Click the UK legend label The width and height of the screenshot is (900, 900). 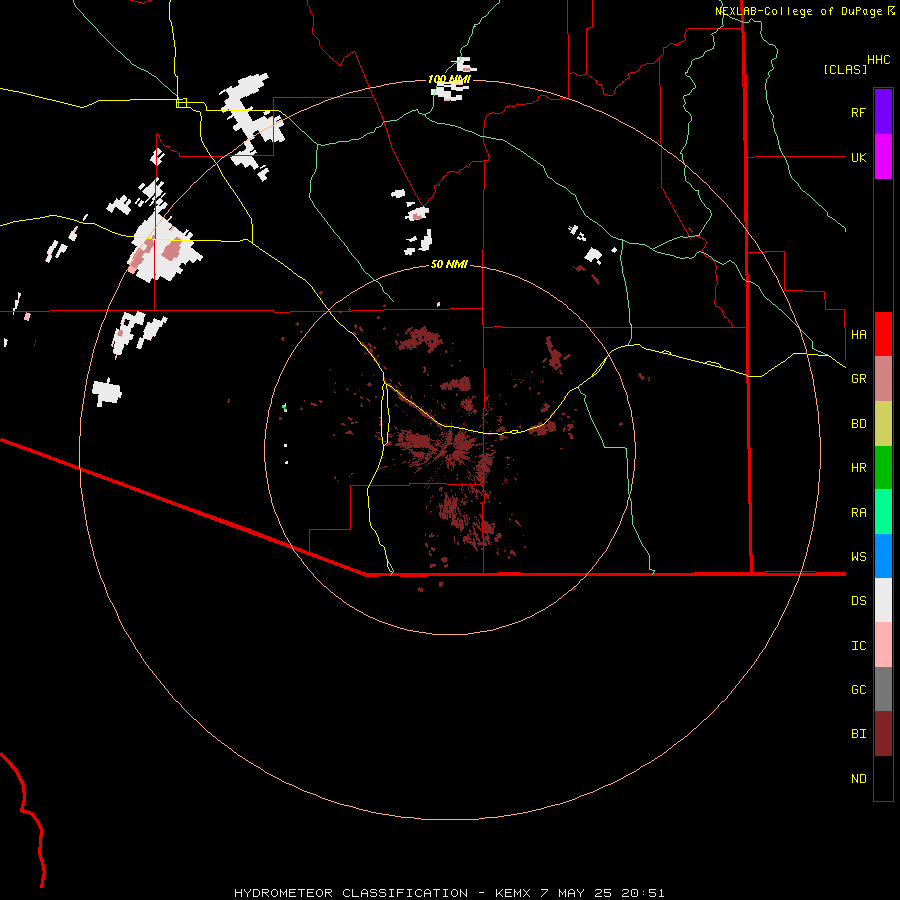coord(858,157)
